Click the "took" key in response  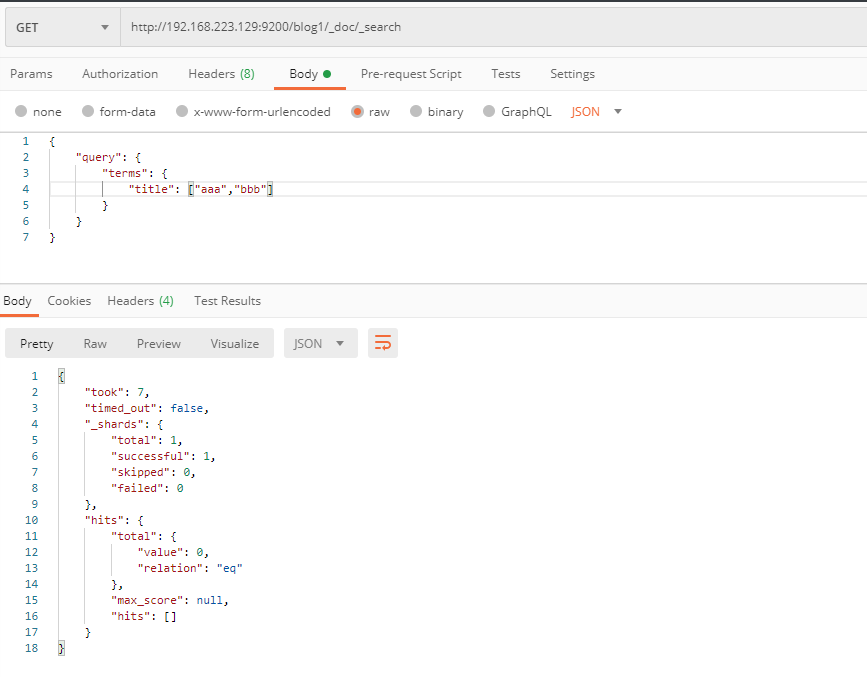coord(105,392)
